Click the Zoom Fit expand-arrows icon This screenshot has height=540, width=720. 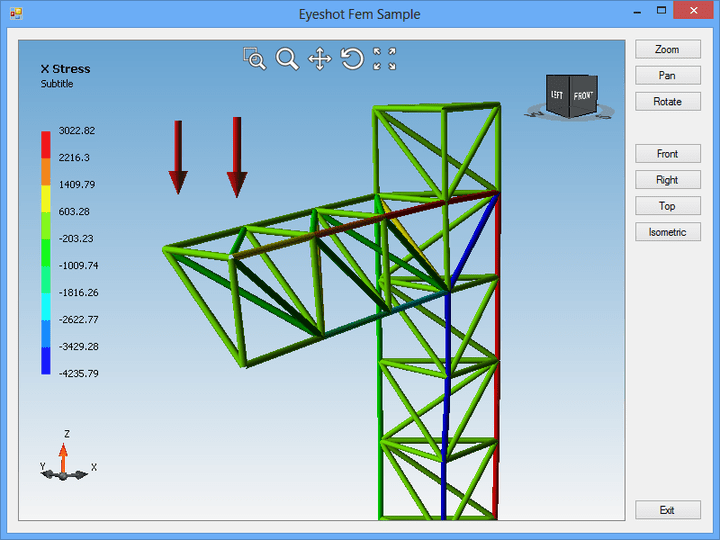click(384, 59)
